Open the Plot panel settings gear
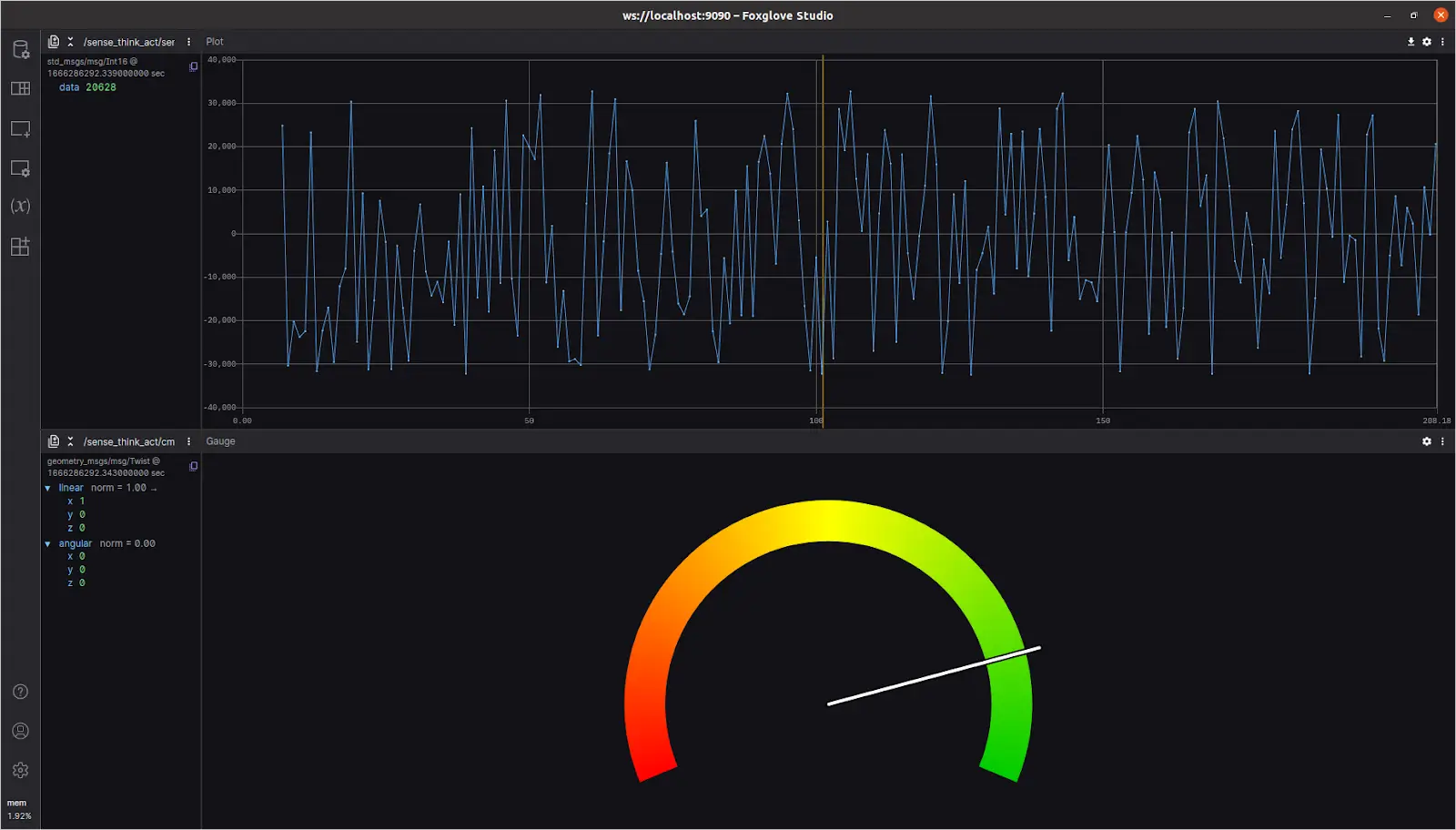Viewport: 1456px width, 830px height. pyautogui.click(x=1426, y=42)
